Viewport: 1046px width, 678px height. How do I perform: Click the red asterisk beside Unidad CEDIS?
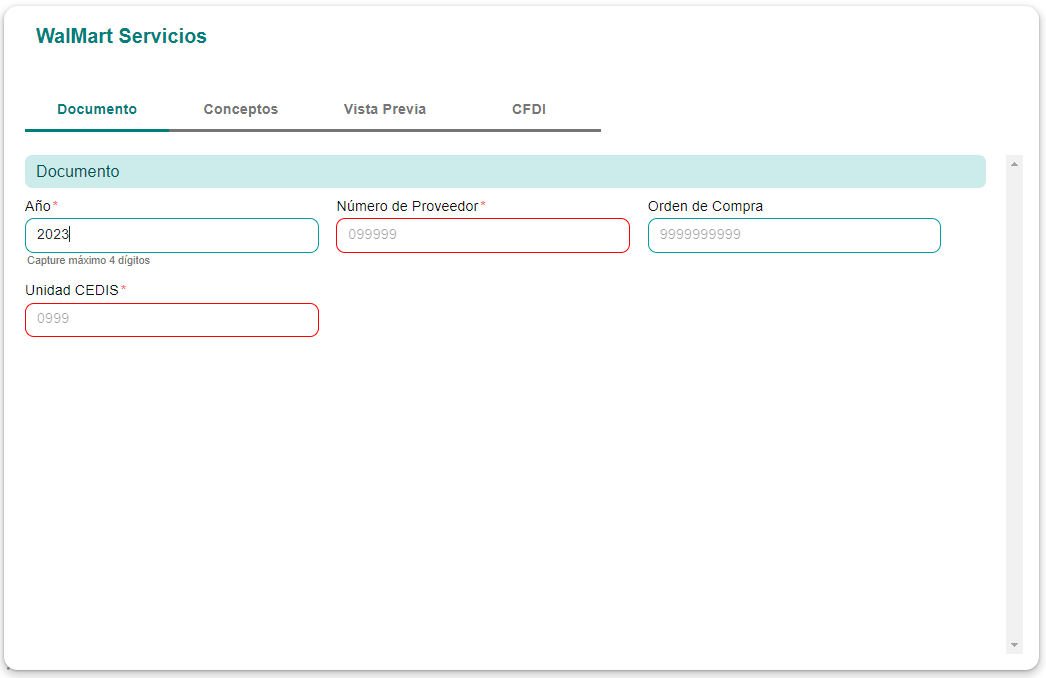(124, 289)
